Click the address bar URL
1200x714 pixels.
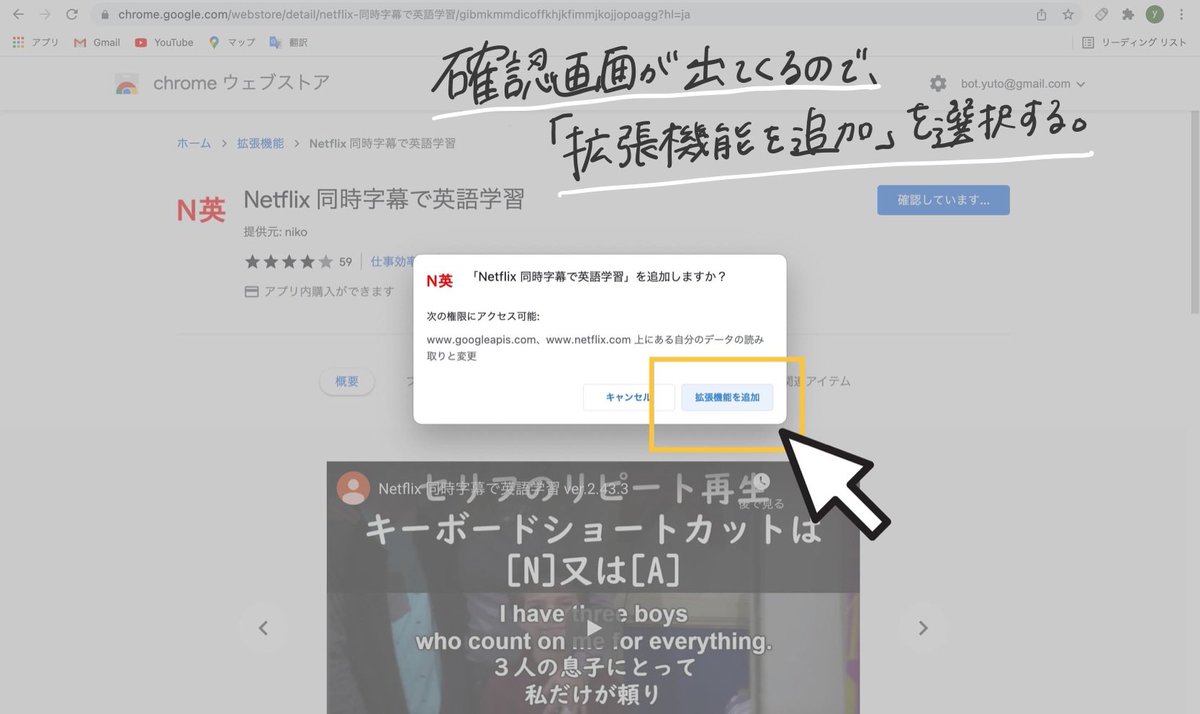coord(404,15)
